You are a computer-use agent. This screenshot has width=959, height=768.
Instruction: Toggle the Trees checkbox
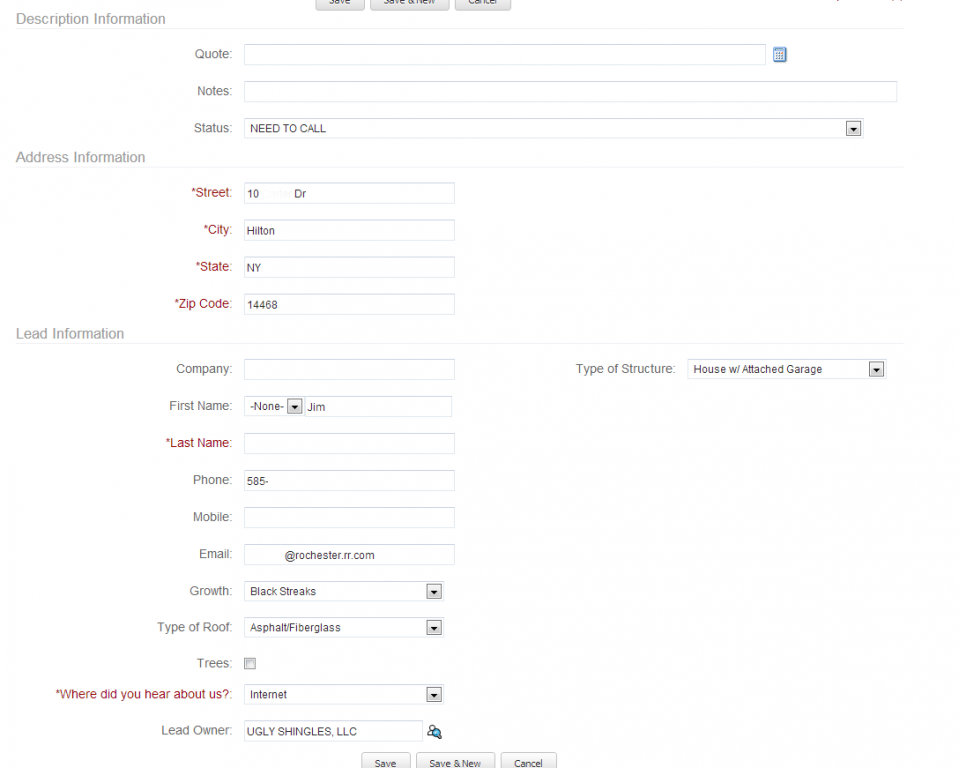250,664
